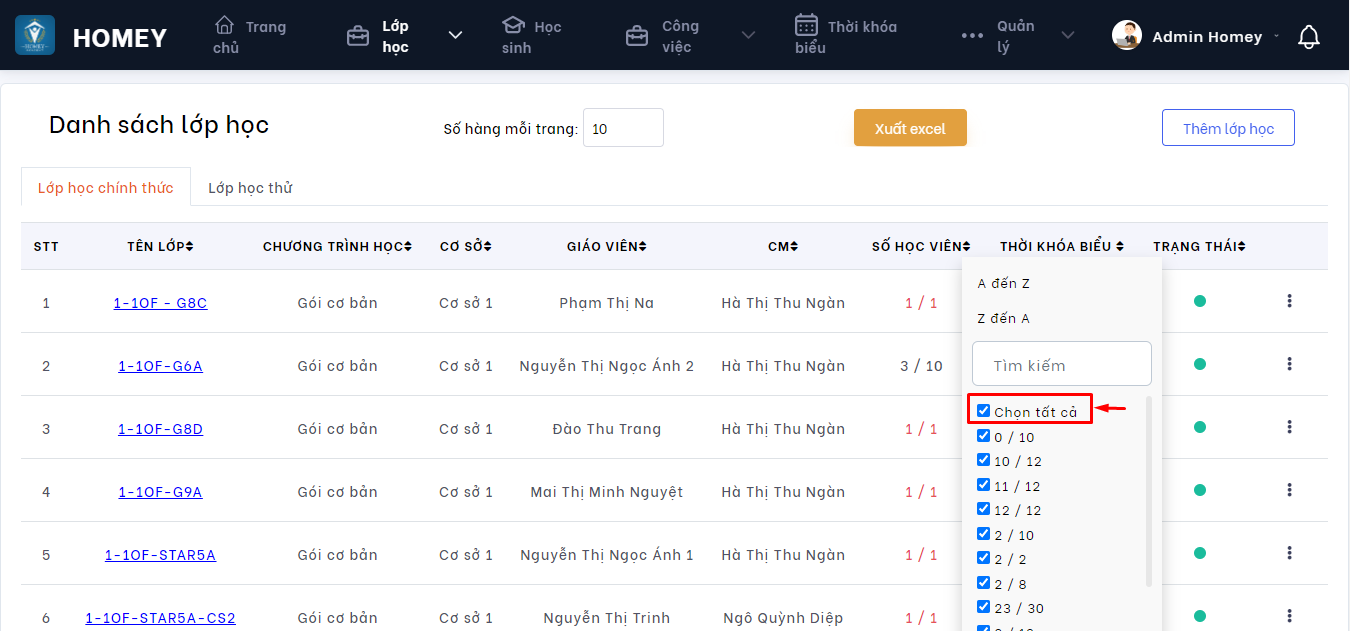Image resolution: width=1350 pixels, height=631 pixels.
Task: Select the A đến Z sort option
Action: pos(1004,284)
